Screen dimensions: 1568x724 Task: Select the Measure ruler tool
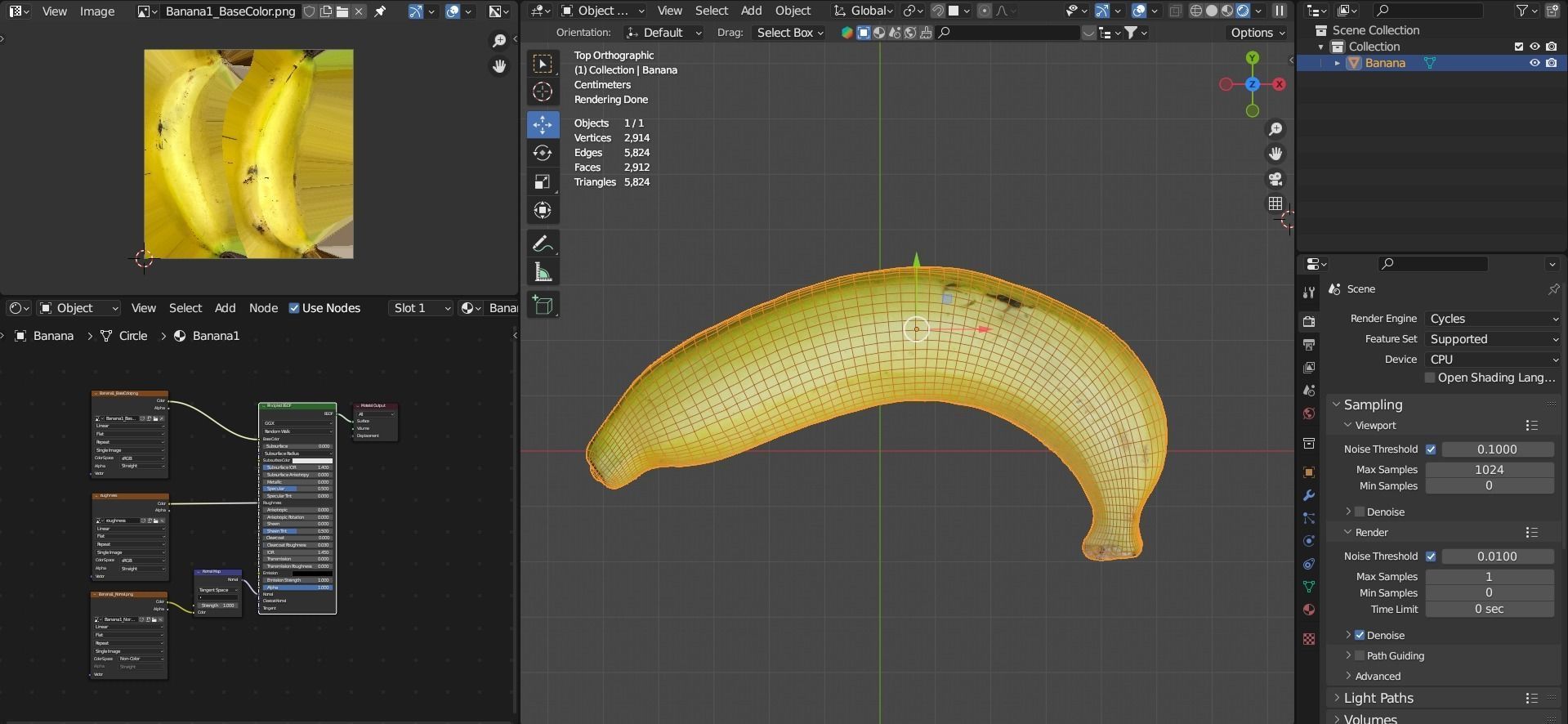coord(543,272)
